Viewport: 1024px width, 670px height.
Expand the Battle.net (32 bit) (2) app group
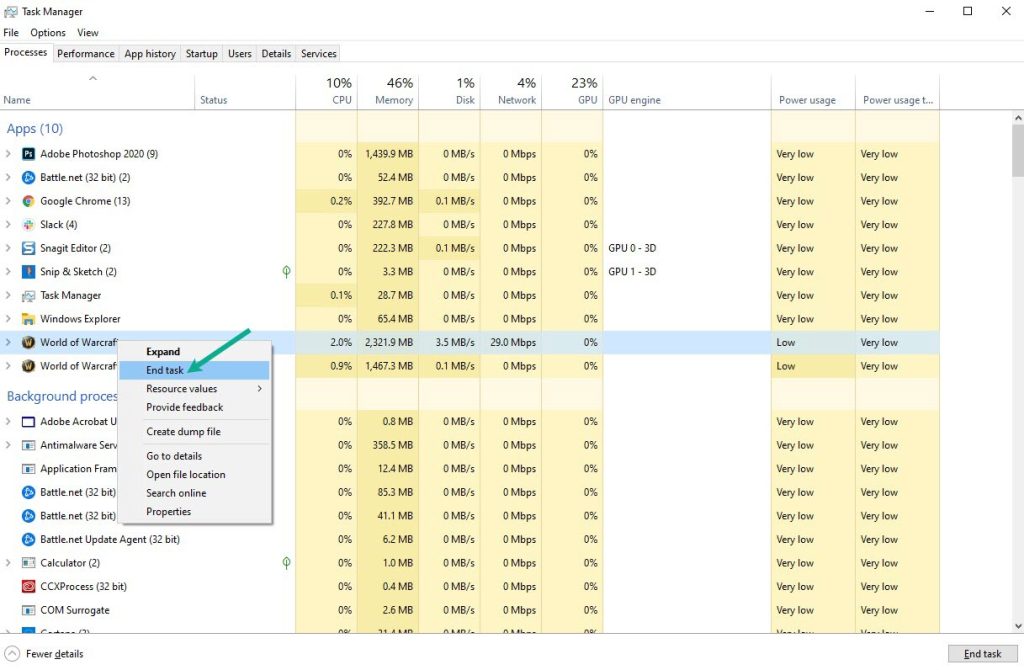pos(8,178)
